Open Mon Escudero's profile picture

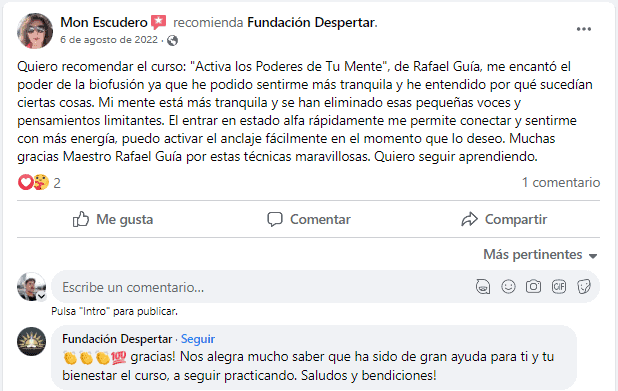[x=35, y=30]
